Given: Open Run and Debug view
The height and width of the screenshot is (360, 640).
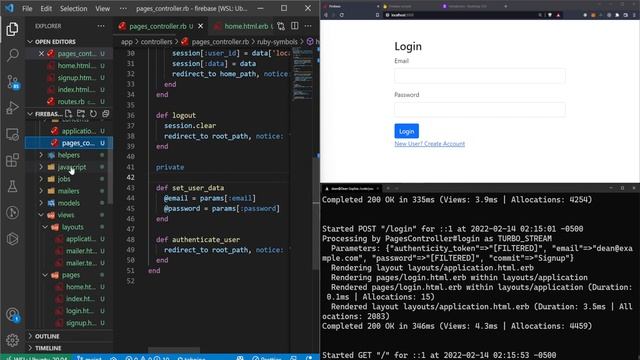Looking at the screenshot, I should click(x=12, y=108).
